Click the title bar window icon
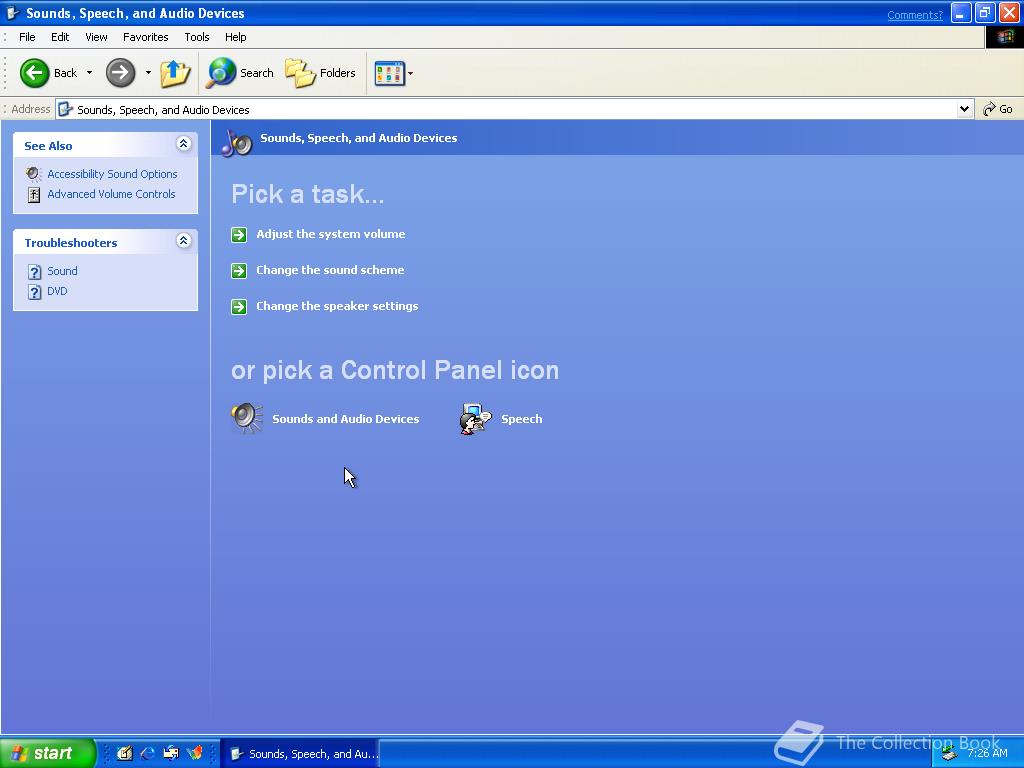1024x768 pixels. pos(12,13)
